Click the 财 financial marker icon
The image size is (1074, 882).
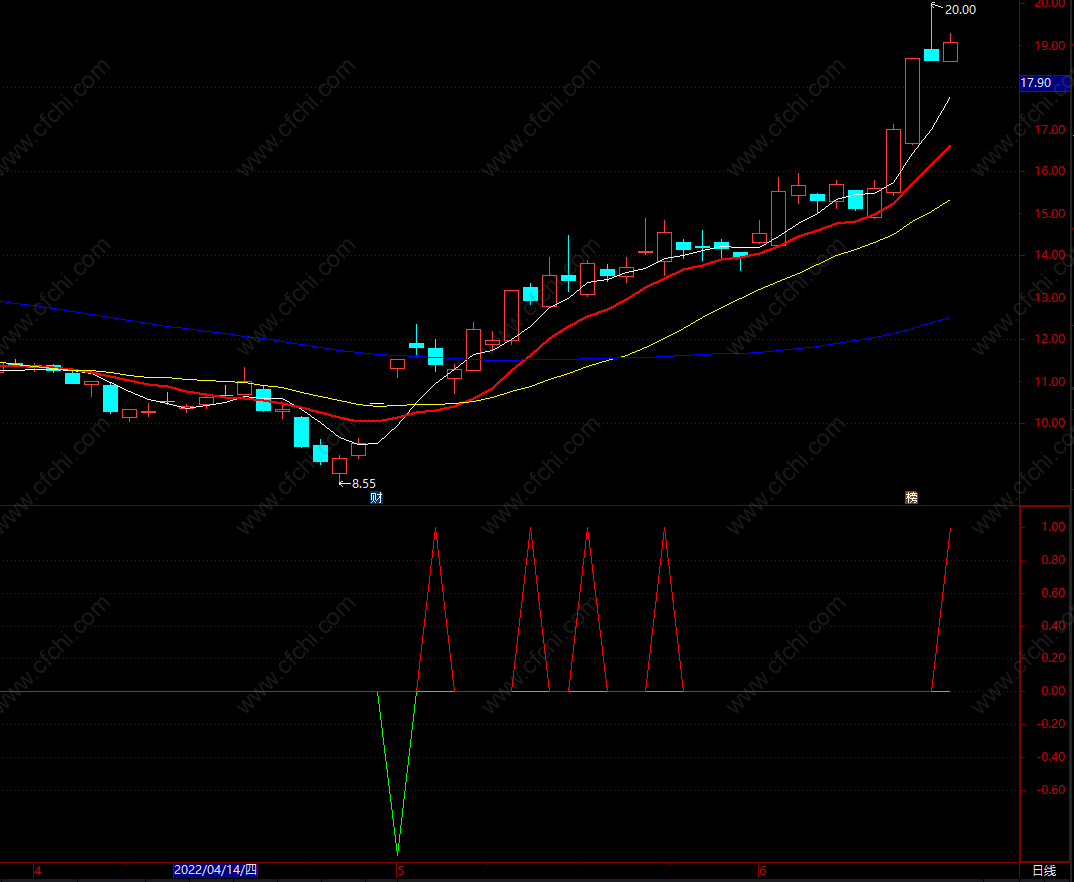(x=376, y=498)
